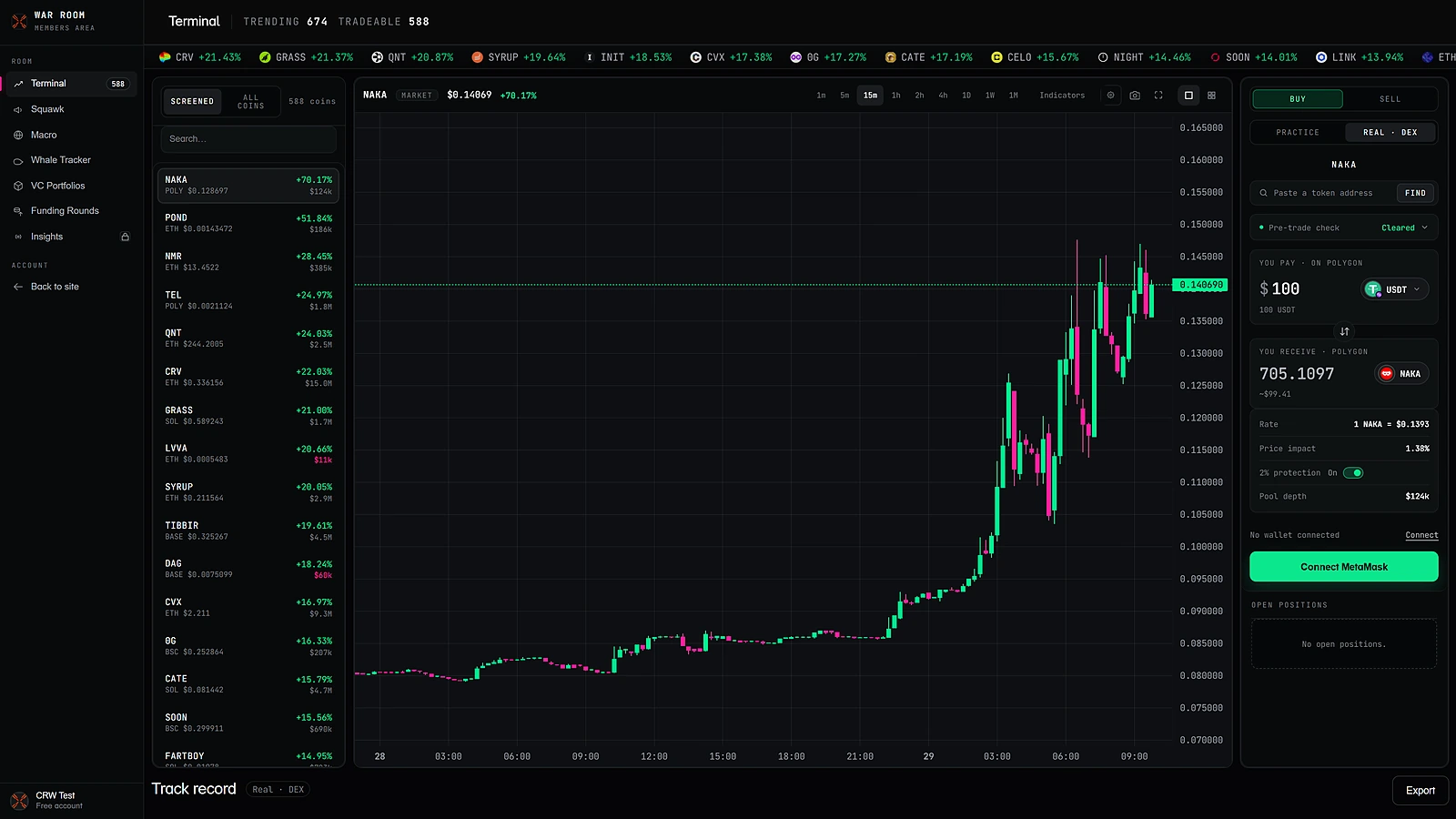The height and width of the screenshot is (819, 1456).
Task: Click the FIND token button
Action: [1415, 193]
